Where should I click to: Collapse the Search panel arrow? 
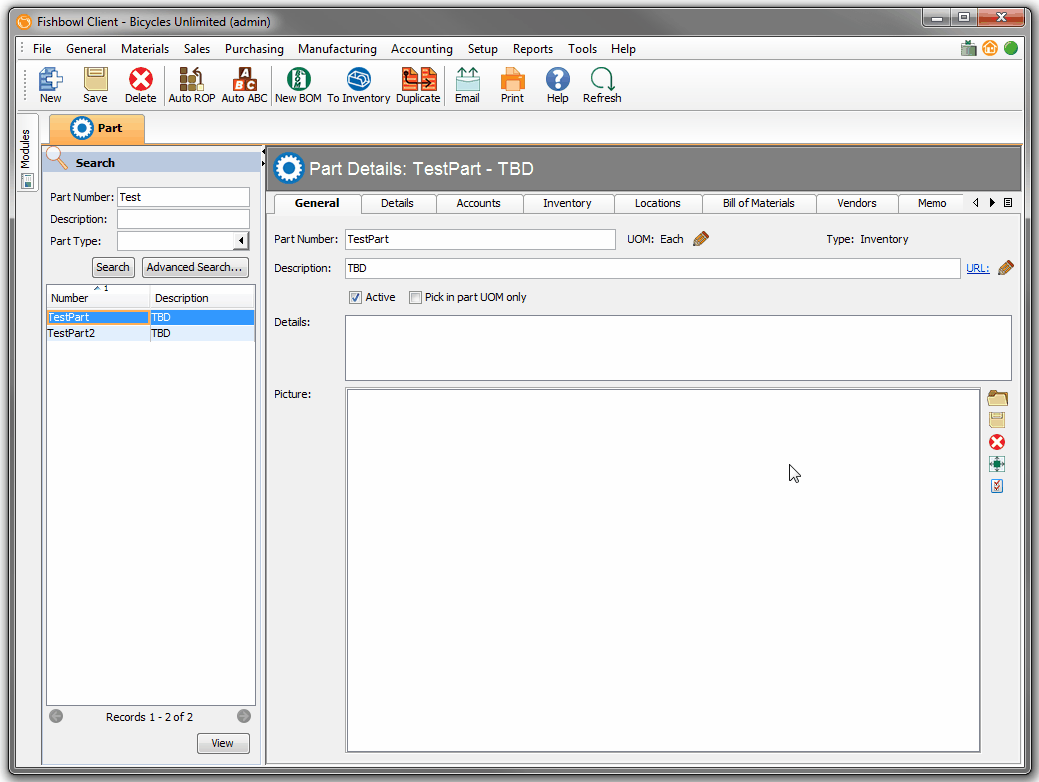pos(263,152)
